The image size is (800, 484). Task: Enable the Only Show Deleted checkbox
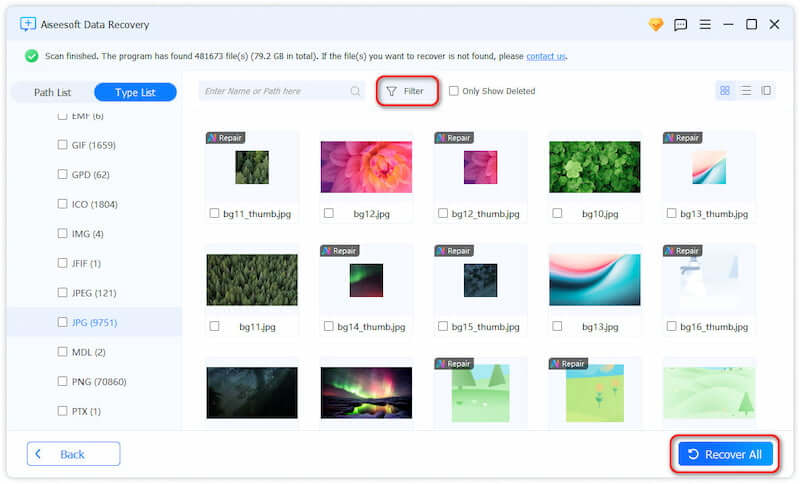point(454,91)
